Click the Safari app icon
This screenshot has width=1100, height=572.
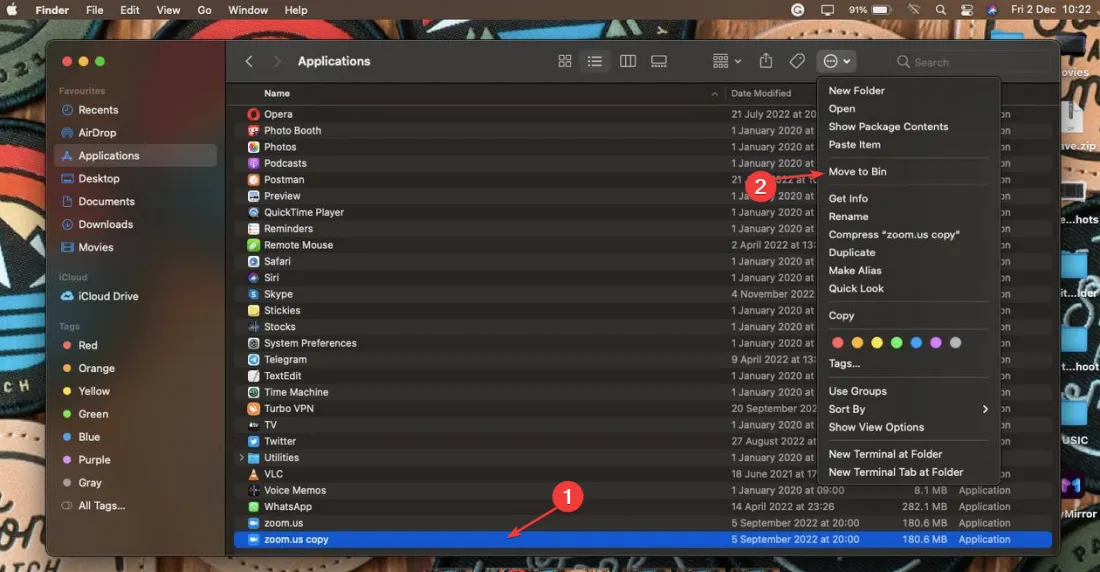pyautogui.click(x=253, y=261)
